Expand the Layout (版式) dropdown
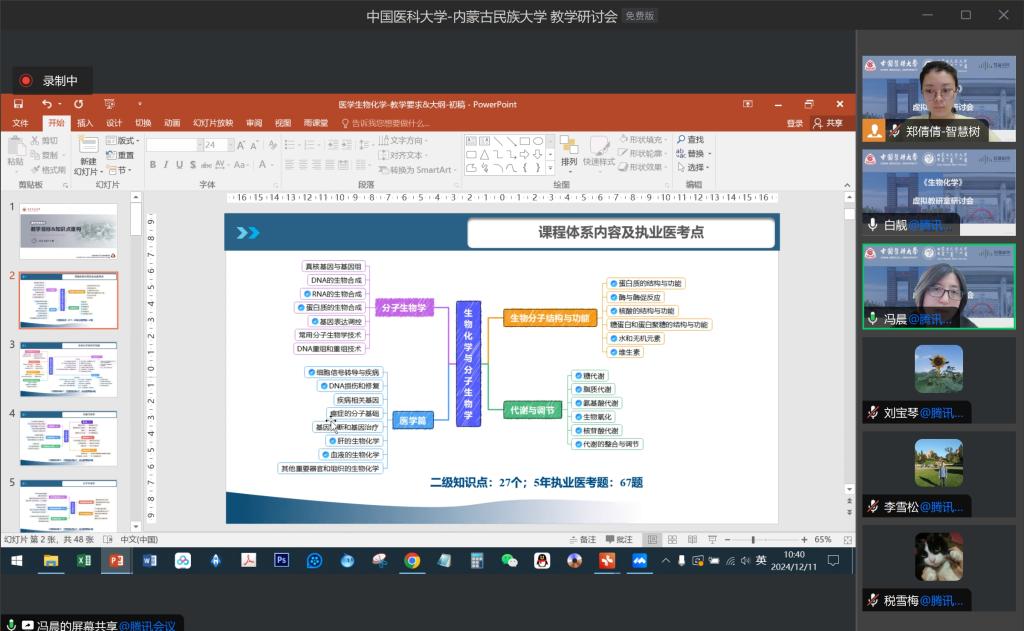This screenshot has width=1024, height=631. click(x=124, y=141)
